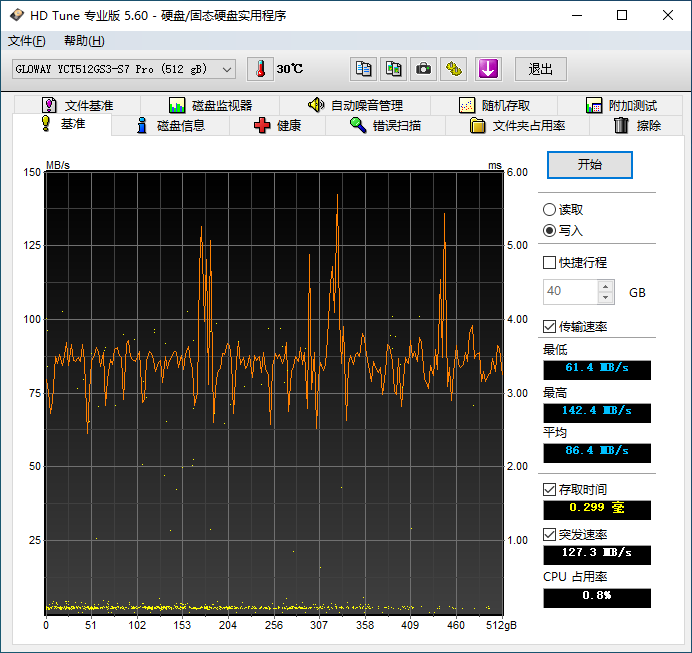692x653 pixels.
Task: Click the 30℃ temperature reading
Action: click(x=290, y=69)
